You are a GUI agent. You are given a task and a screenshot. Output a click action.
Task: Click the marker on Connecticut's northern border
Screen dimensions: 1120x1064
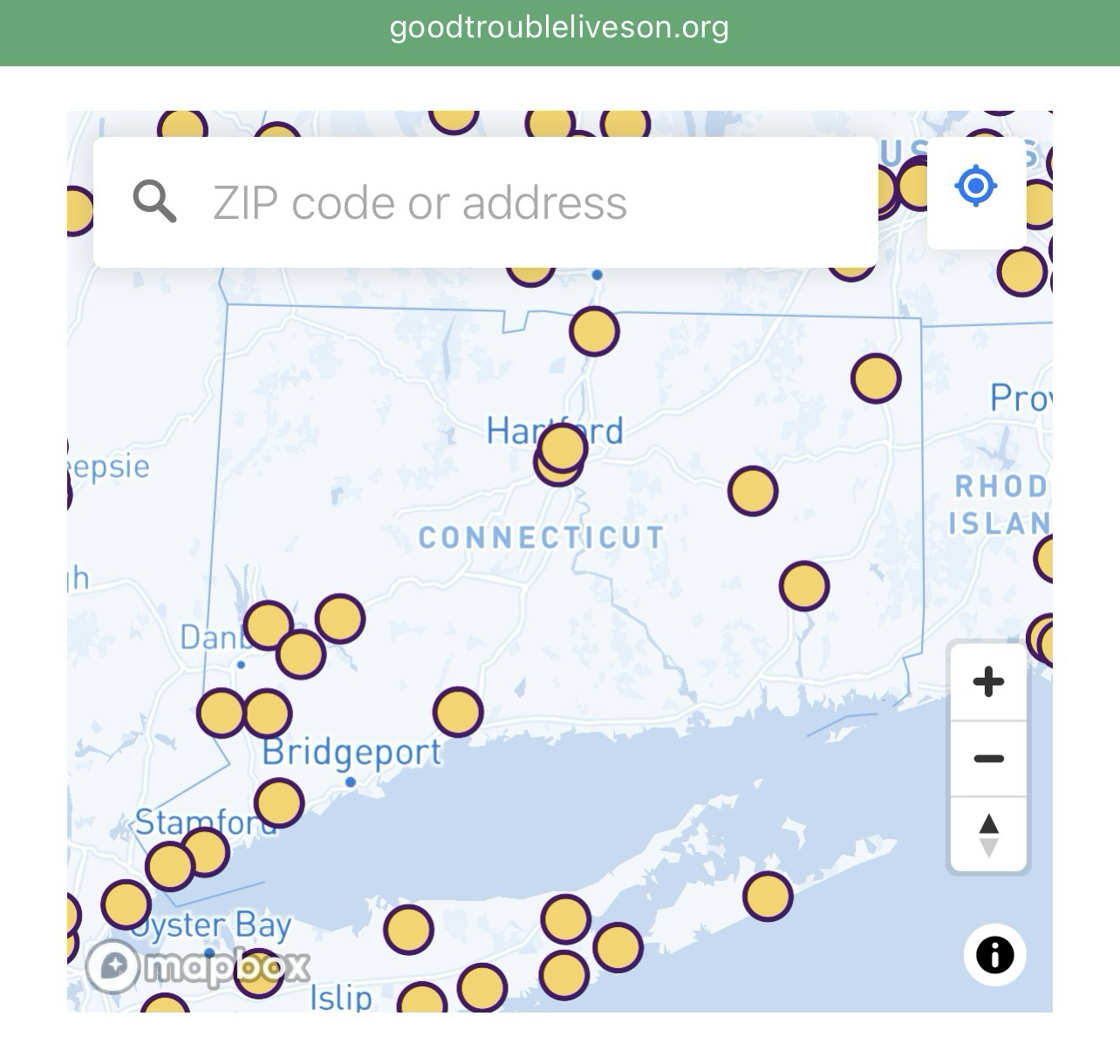click(595, 331)
